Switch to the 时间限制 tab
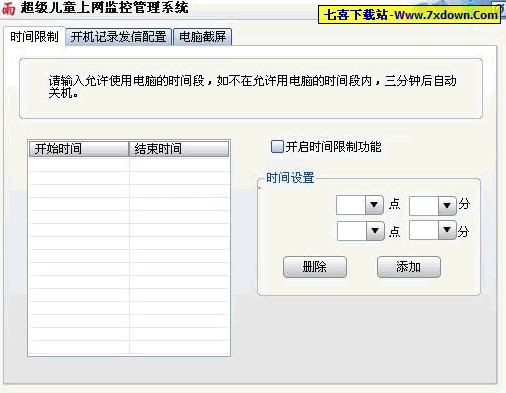Screen dimensions: 506x393 34,37
